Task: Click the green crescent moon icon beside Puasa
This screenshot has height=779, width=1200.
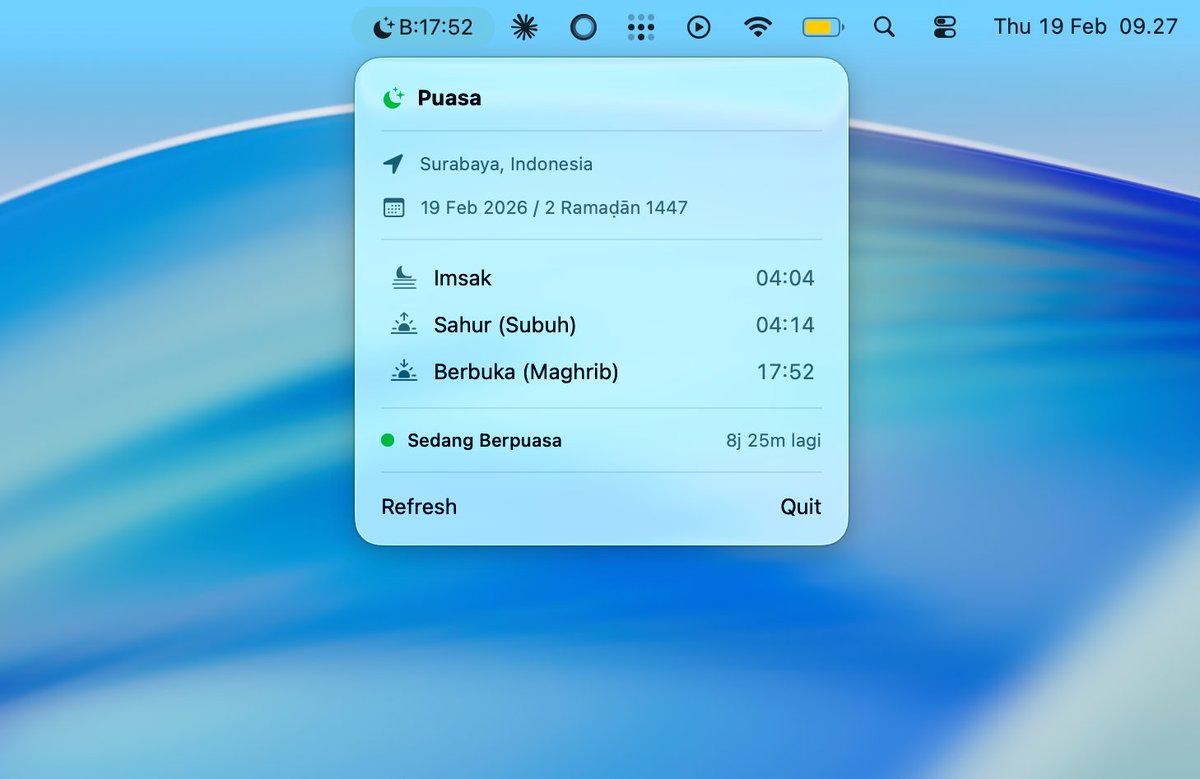Action: pyautogui.click(x=393, y=98)
